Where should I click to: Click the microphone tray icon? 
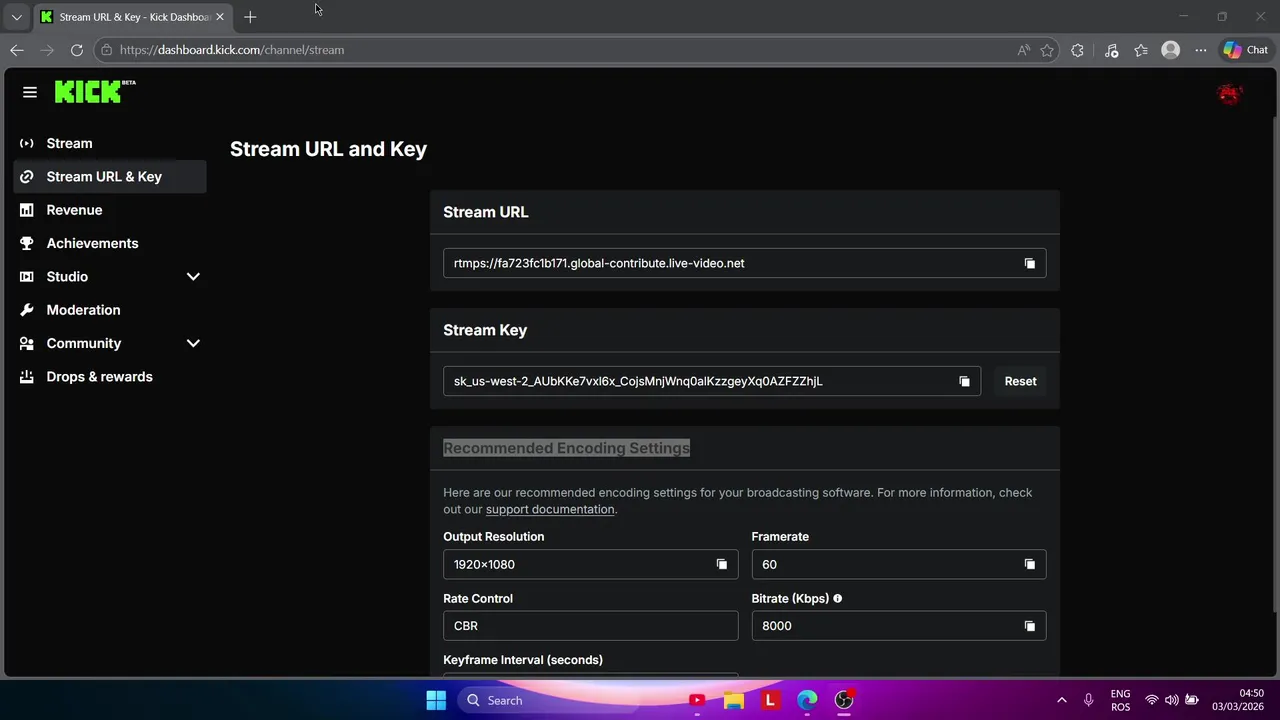point(1088,700)
